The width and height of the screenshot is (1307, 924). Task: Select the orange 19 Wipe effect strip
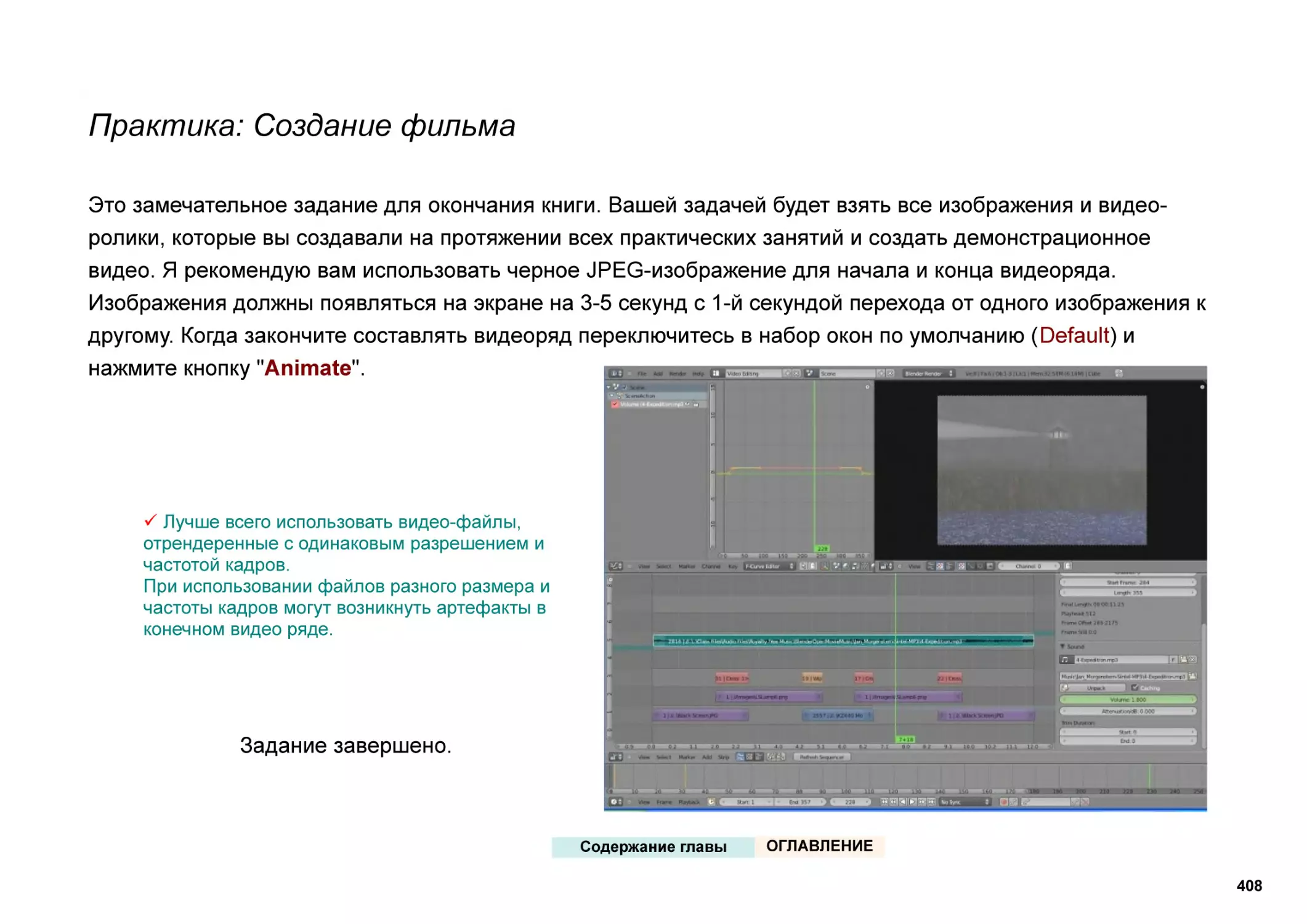812,678
